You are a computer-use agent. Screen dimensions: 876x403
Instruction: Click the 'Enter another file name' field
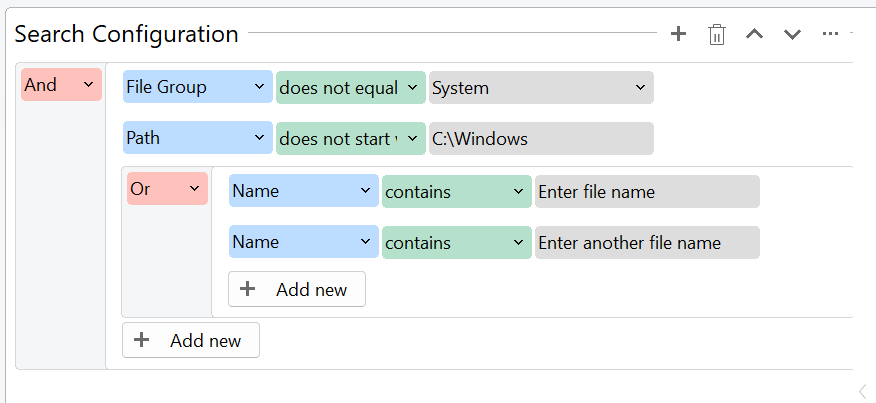[x=647, y=242]
